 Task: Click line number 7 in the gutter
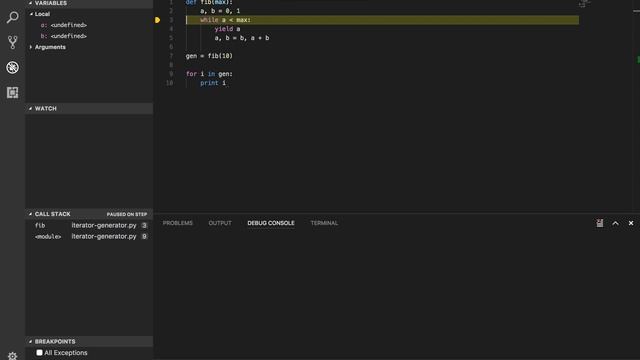click(171, 56)
